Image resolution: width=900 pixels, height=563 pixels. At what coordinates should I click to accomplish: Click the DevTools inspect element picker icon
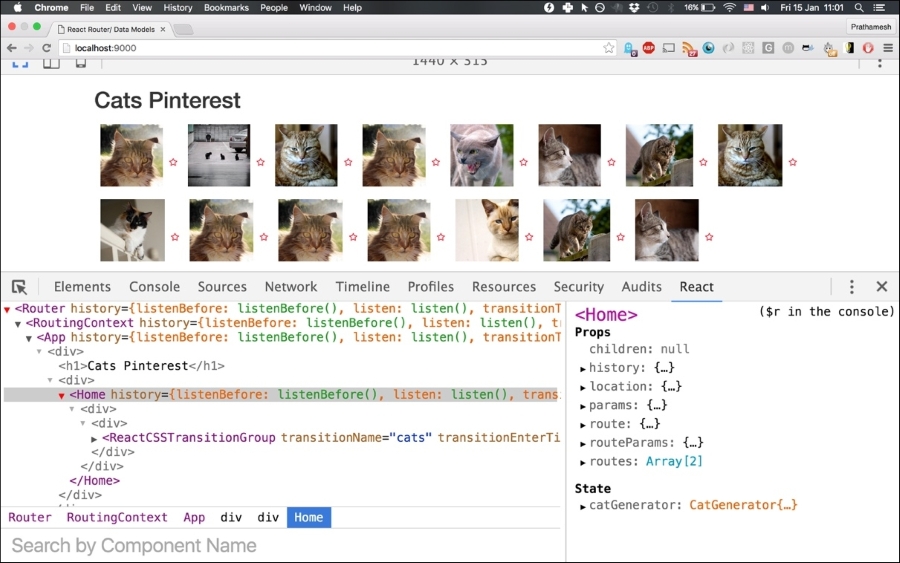[x=19, y=286]
